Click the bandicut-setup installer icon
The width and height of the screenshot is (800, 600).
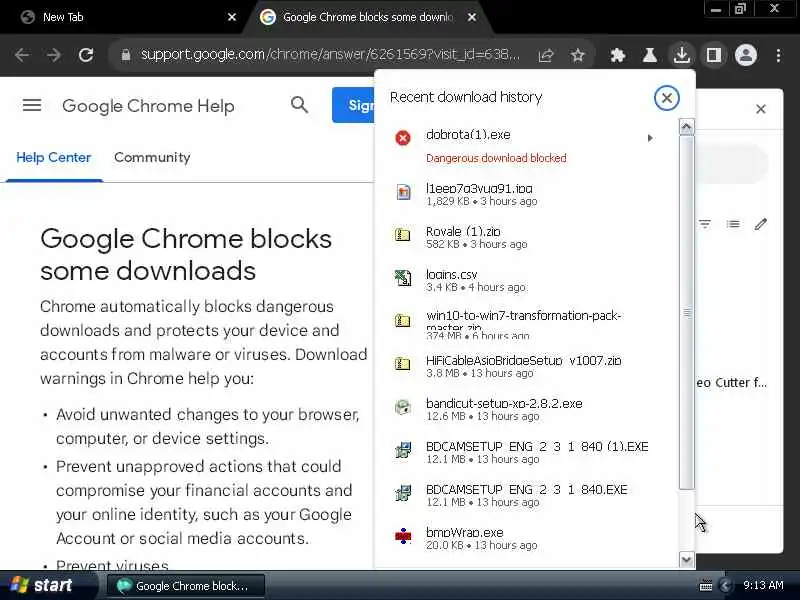(x=403, y=407)
